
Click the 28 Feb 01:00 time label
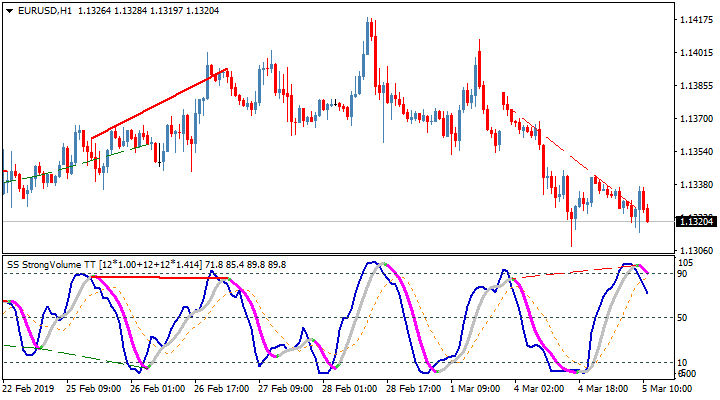pyautogui.click(x=347, y=387)
